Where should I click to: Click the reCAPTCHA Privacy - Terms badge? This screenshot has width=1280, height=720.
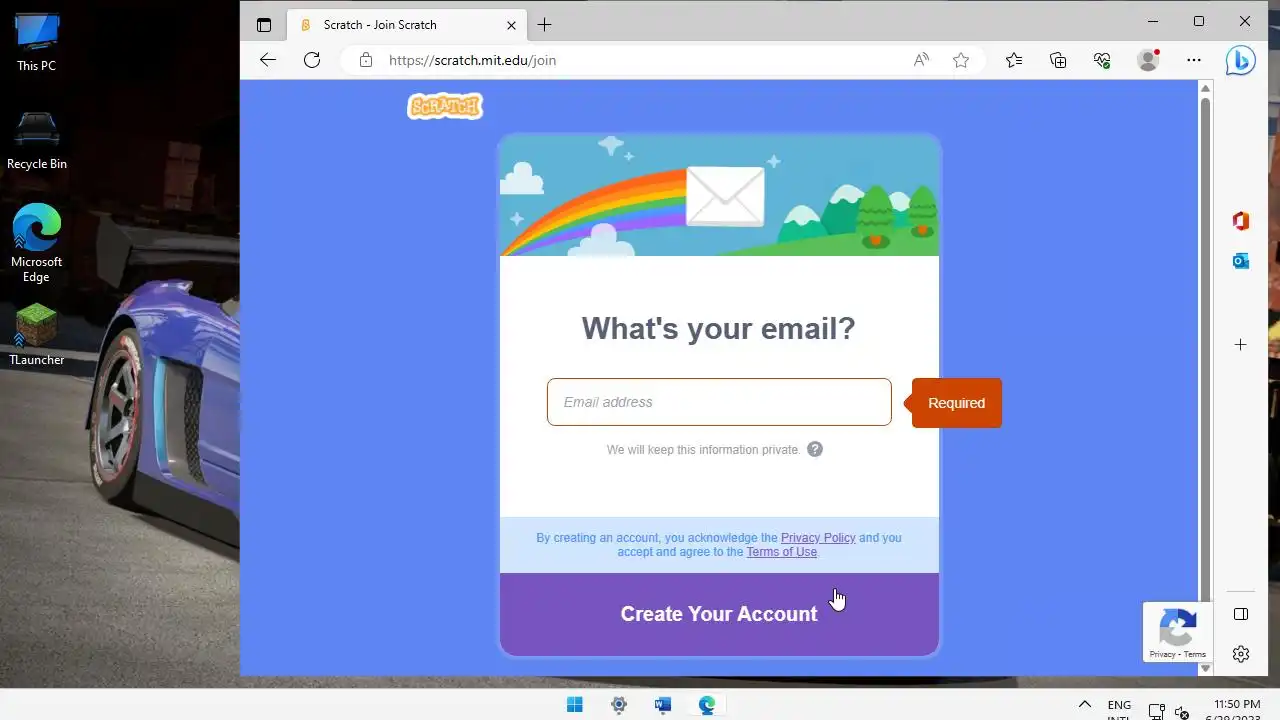tap(1178, 632)
